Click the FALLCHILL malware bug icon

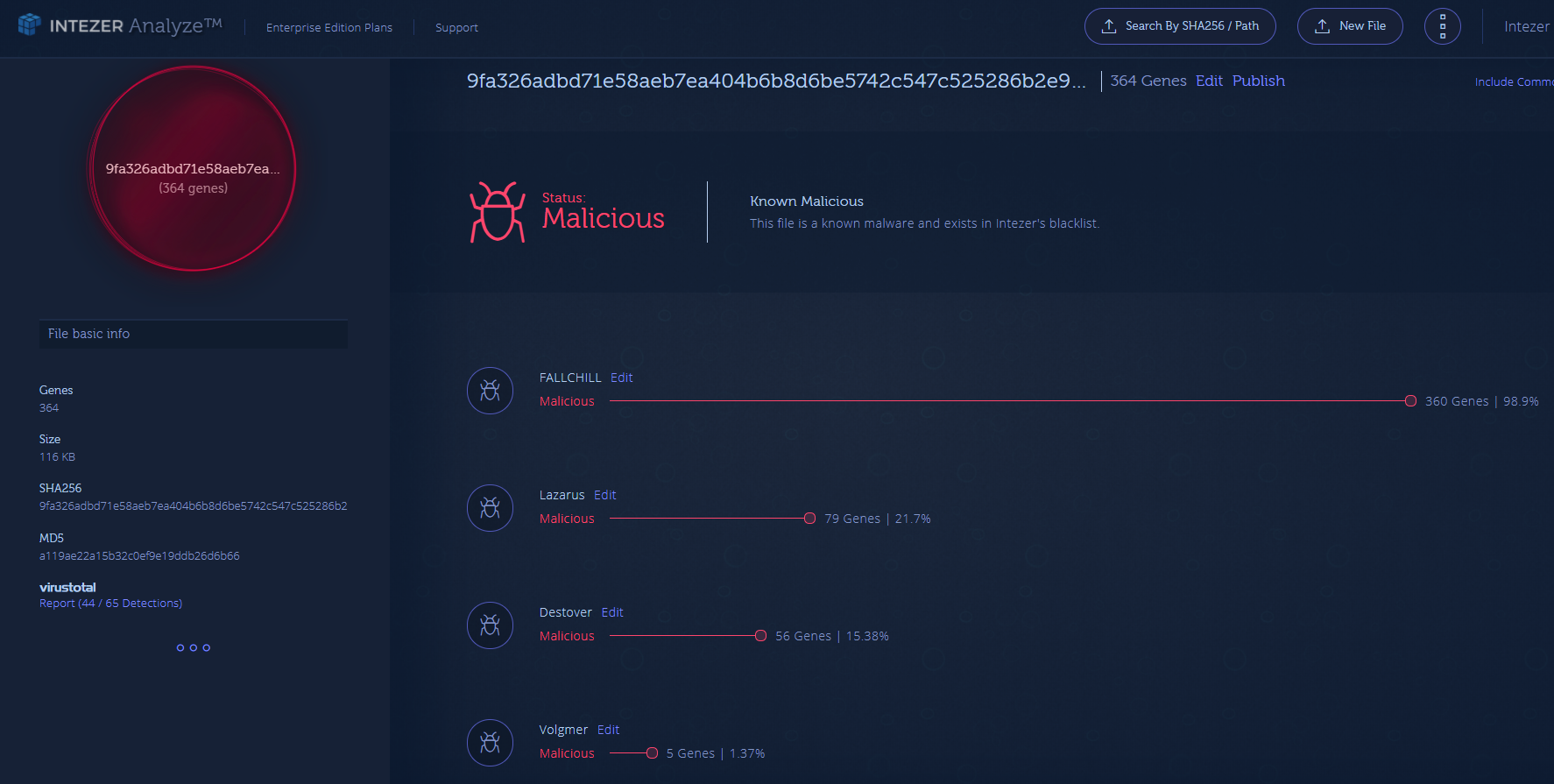(x=490, y=391)
